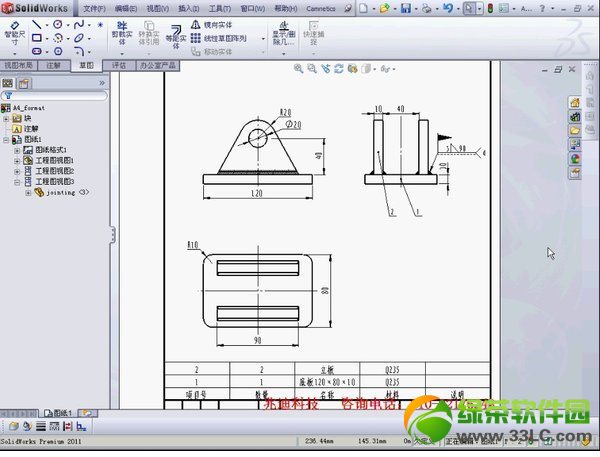This screenshot has height=457, width=600.
Task: Click the Offset Entities (等距实体) icon
Action: tap(176, 37)
